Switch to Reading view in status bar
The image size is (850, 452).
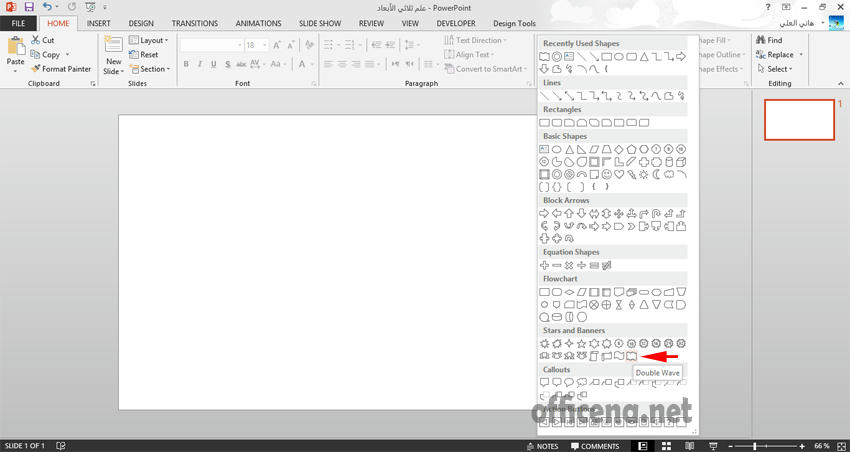pos(688,446)
